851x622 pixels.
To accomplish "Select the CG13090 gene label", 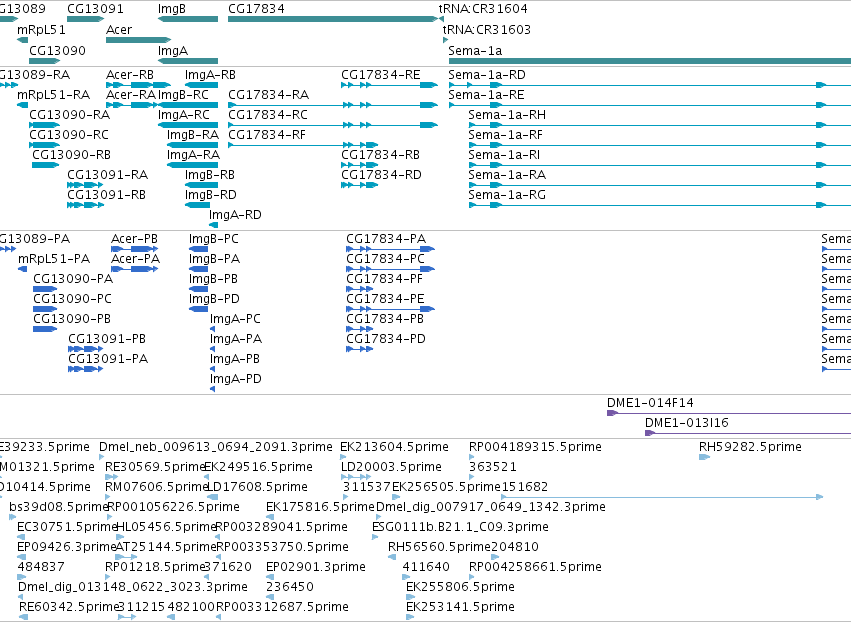I will coord(58,51).
